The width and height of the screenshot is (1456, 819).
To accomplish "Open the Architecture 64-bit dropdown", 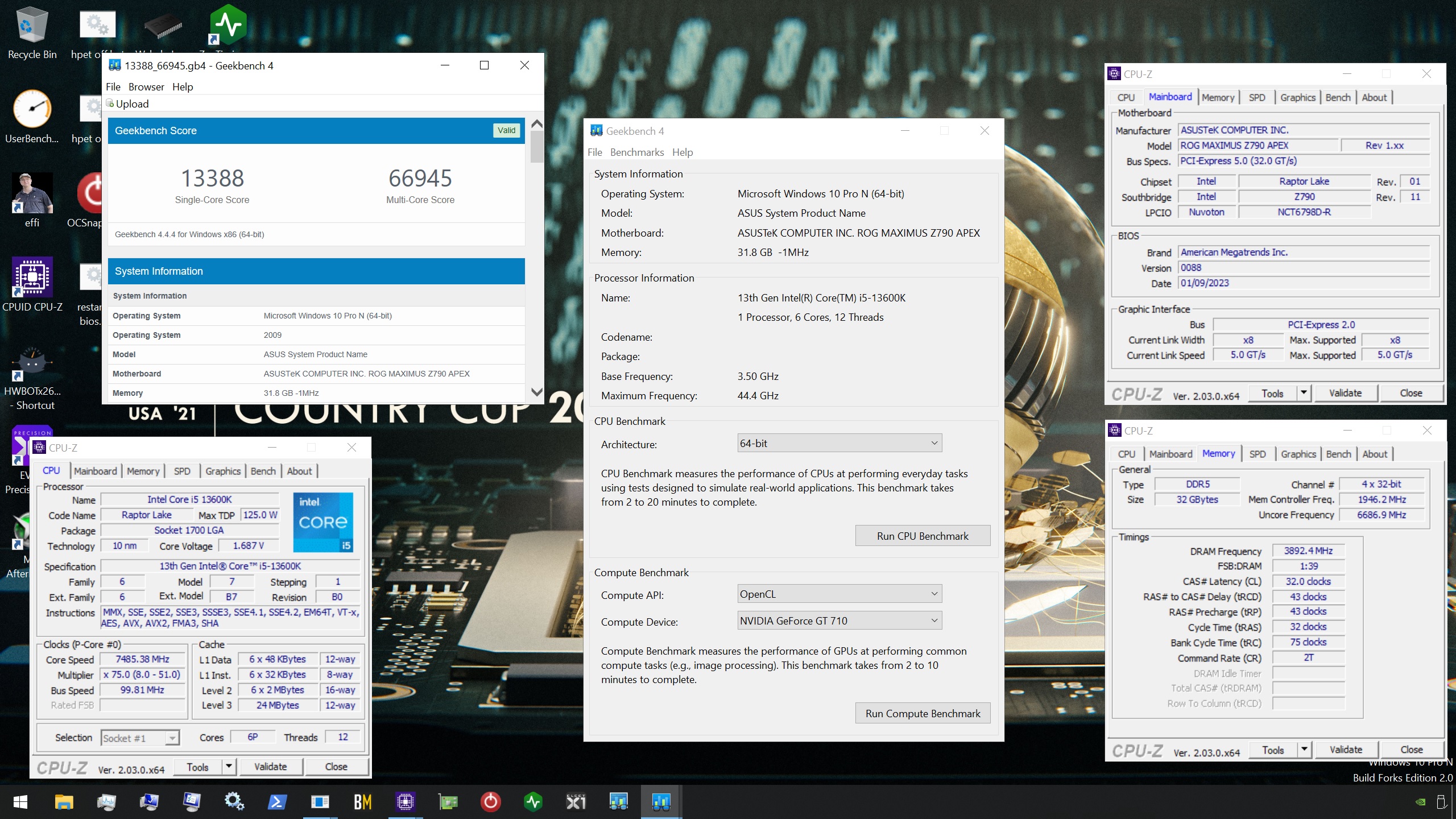I will (839, 443).
